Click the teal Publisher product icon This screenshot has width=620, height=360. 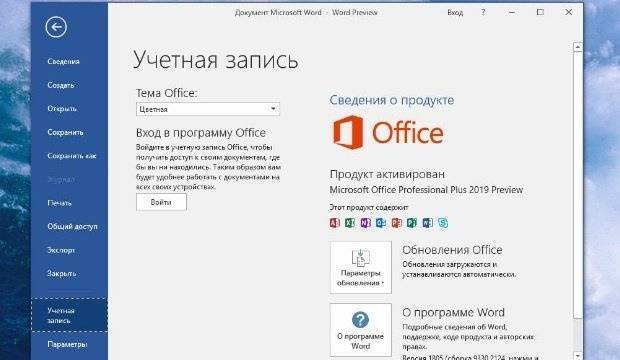[x=412, y=223]
